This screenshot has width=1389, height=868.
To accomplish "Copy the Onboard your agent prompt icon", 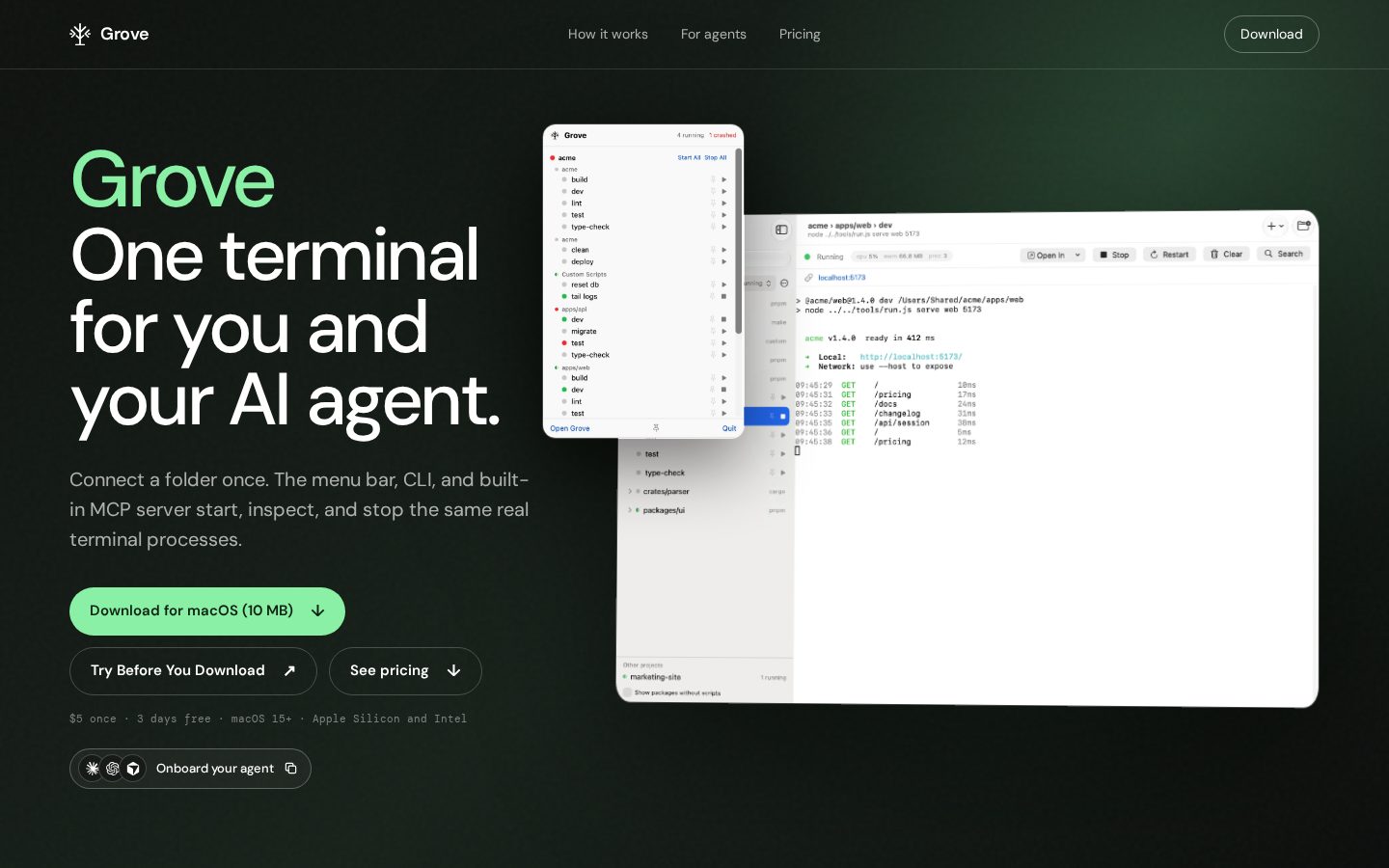I will [x=290, y=769].
